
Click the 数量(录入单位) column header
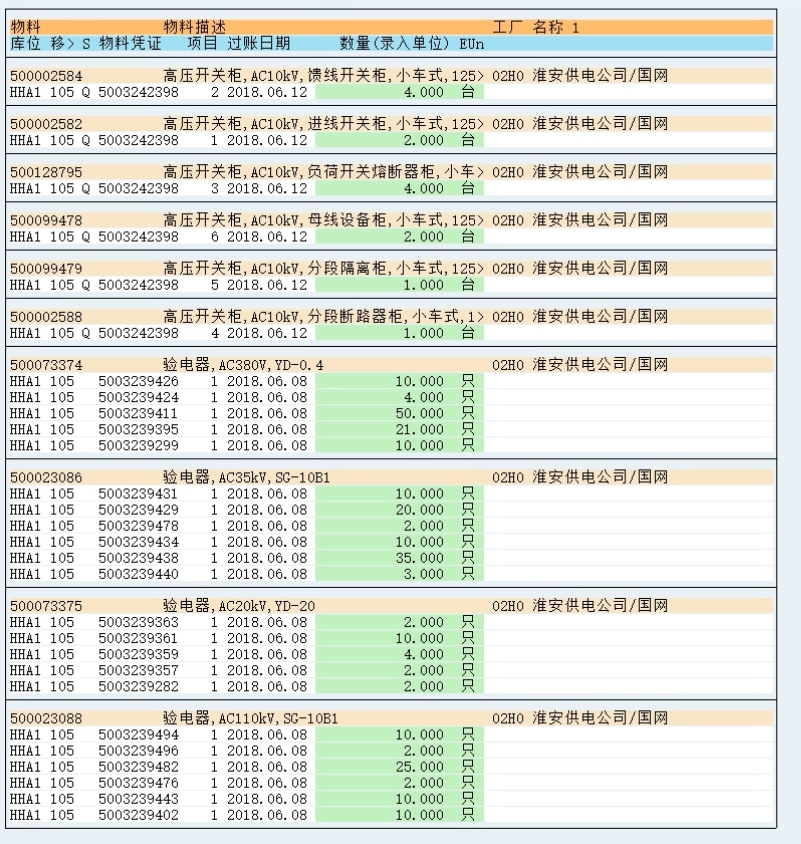point(394,44)
